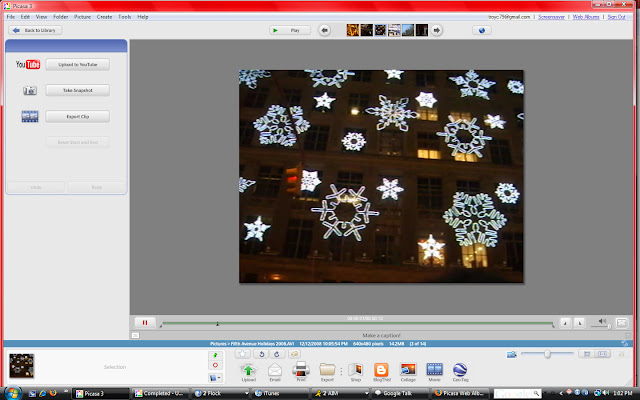Click the Movie maker icon

click(433, 370)
